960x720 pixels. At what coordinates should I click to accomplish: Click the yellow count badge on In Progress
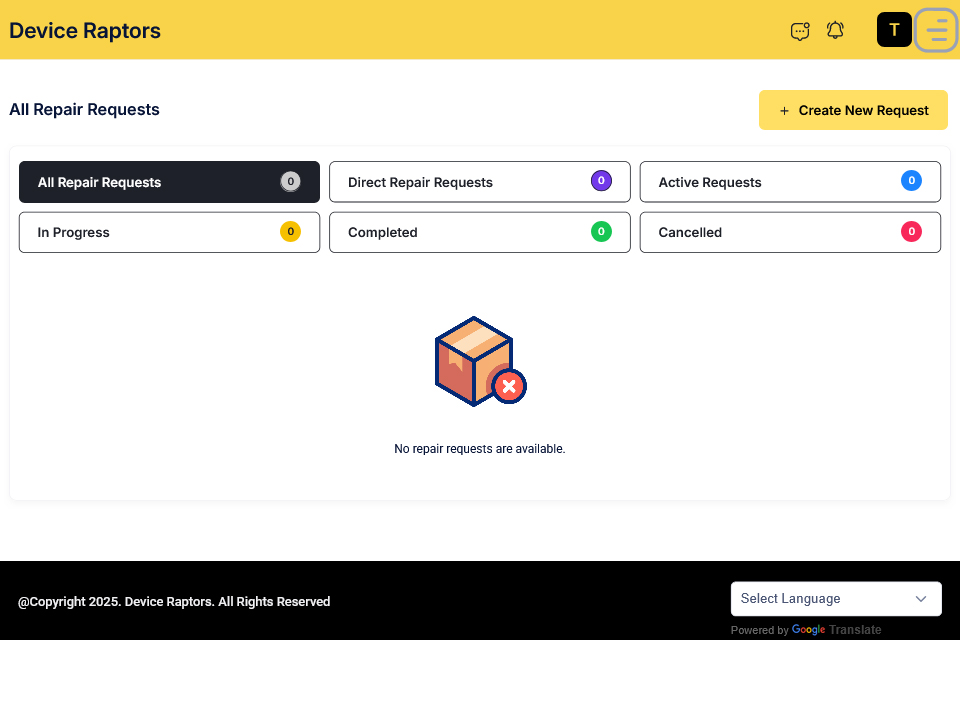[x=290, y=231]
